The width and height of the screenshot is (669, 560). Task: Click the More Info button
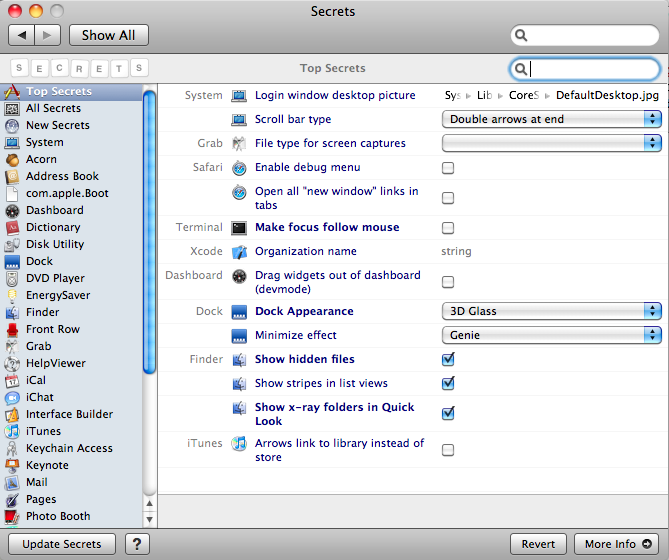coord(618,544)
